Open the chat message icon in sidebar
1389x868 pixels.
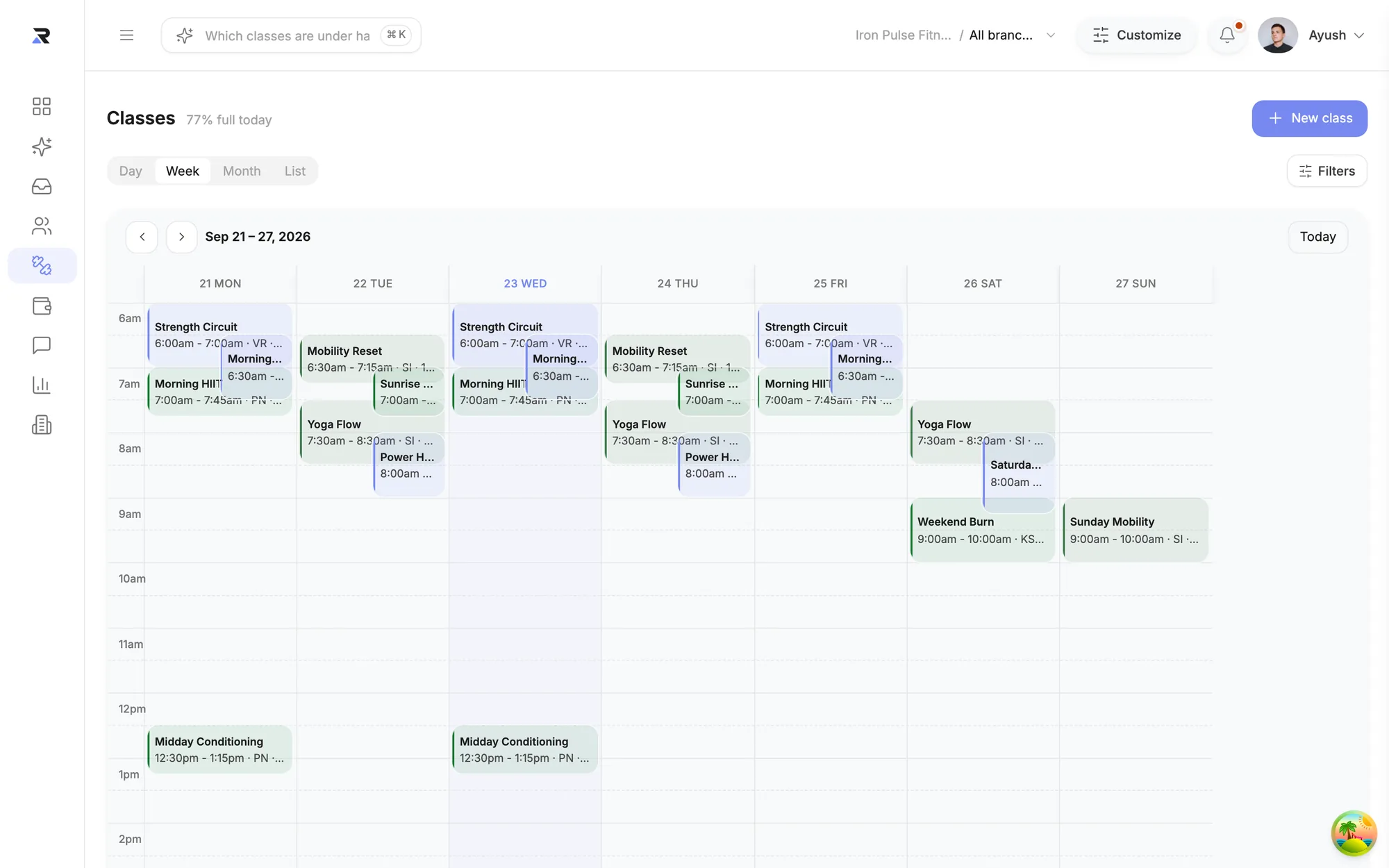point(42,345)
